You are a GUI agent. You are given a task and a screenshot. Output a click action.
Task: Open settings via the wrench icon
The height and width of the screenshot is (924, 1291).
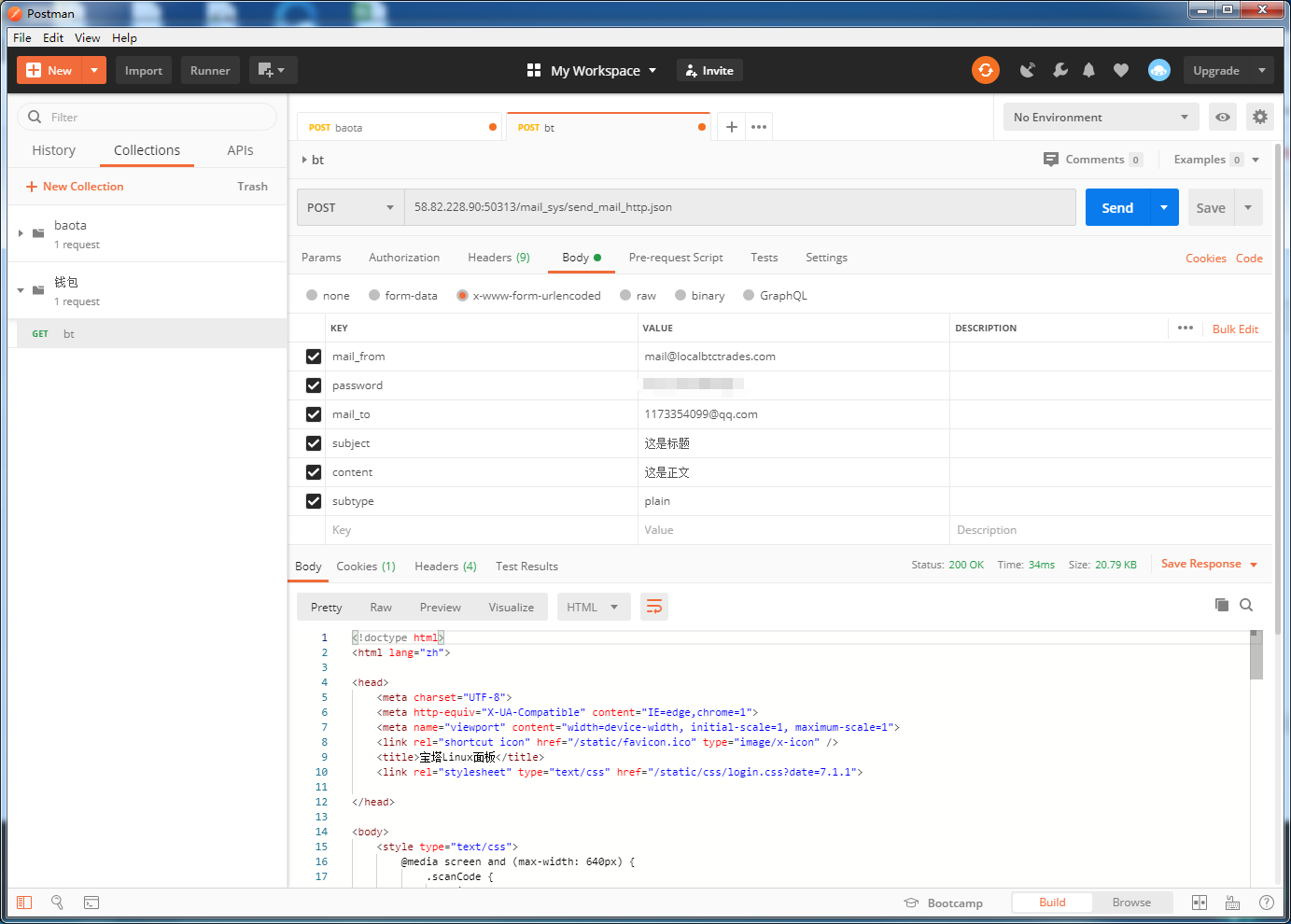[x=1059, y=70]
